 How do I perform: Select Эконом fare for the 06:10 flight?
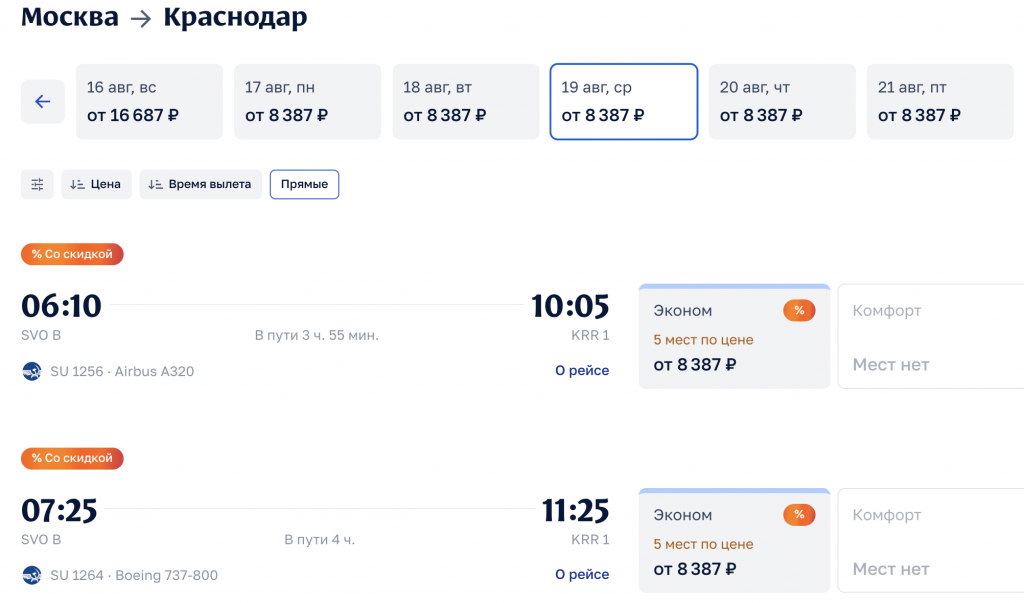[x=734, y=338]
